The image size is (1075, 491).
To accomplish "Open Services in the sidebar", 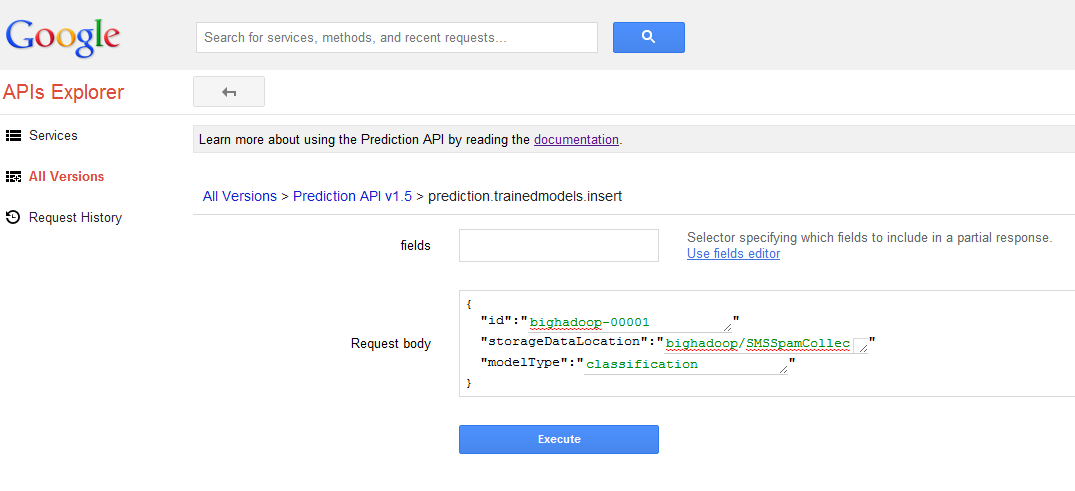I will pyautogui.click(x=53, y=136).
